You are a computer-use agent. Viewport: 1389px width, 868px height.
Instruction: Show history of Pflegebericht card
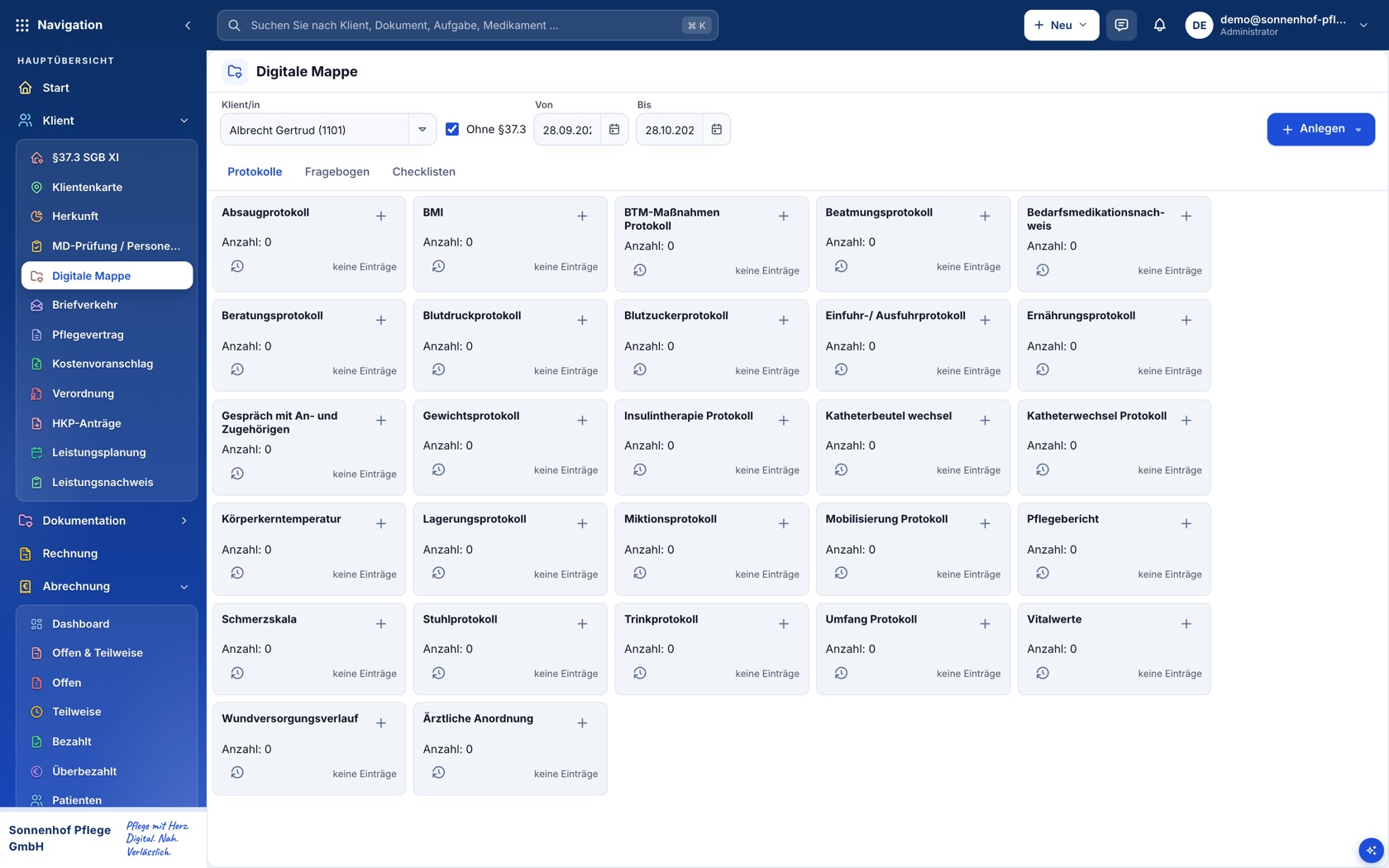(x=1043, y=573)
